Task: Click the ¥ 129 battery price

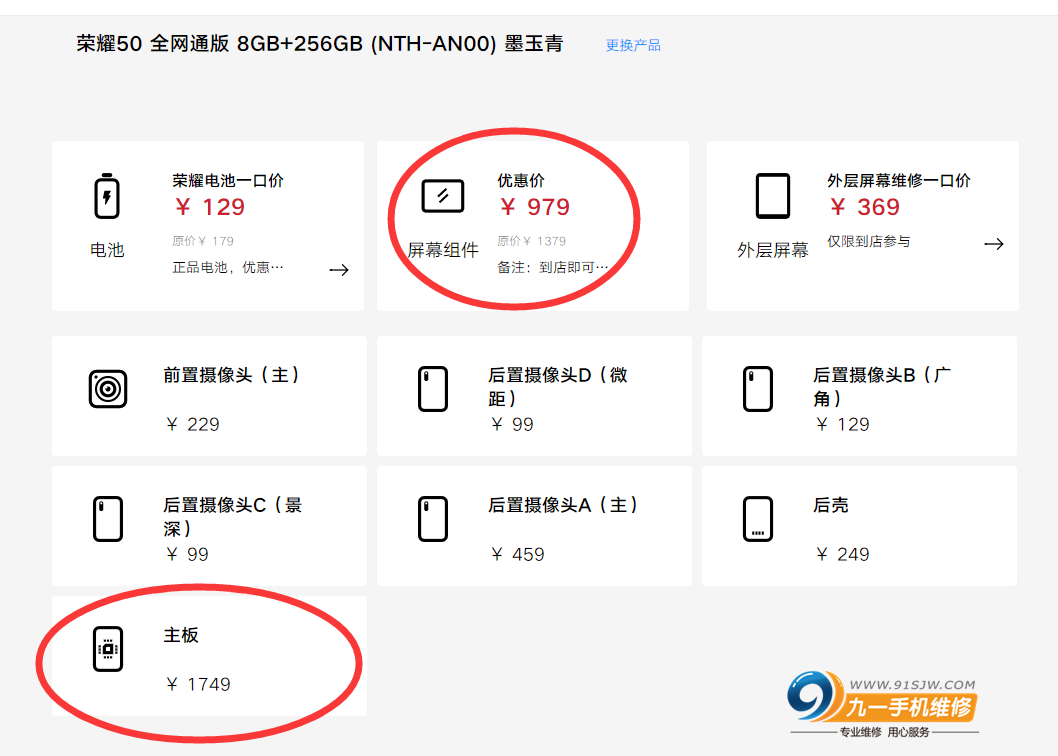Action: click(210, 207)
